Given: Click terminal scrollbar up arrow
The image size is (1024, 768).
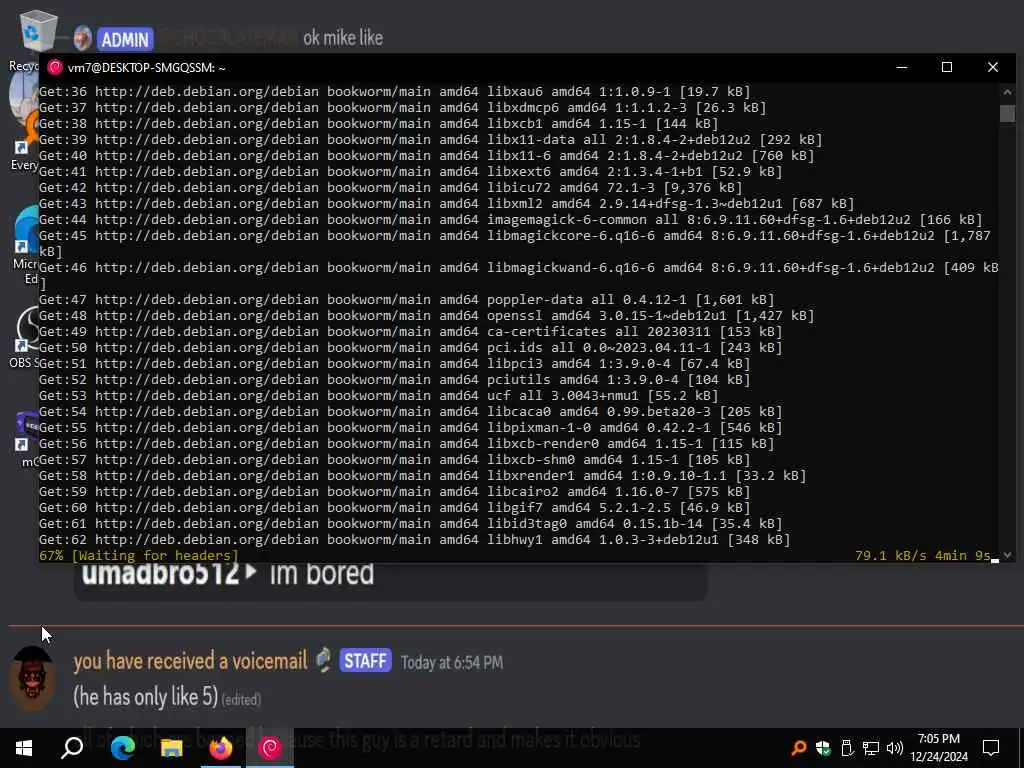Looking at the screenshot, I should [1007, 92].
